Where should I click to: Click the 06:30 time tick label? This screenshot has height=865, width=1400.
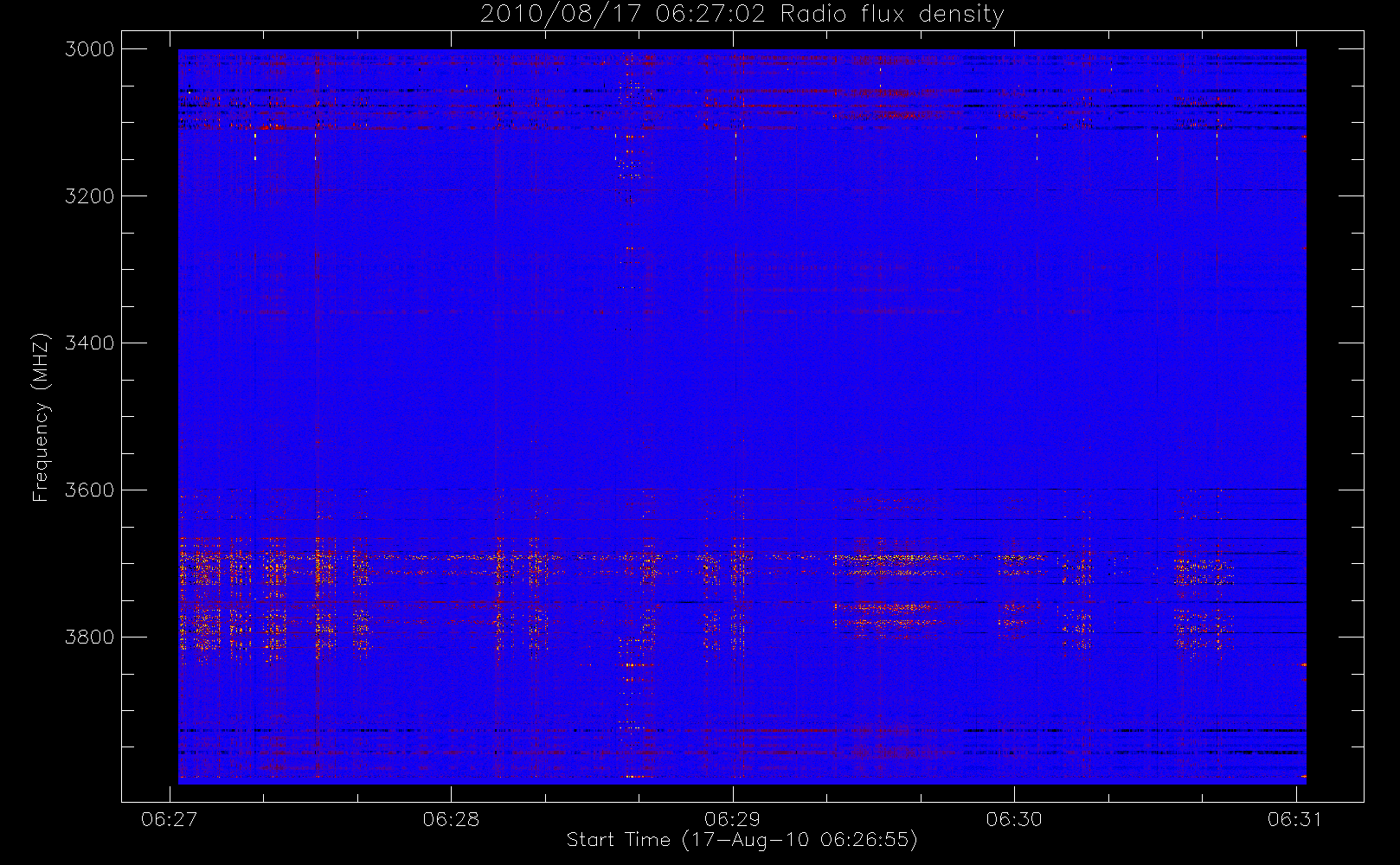click(x=1014, y=819)
